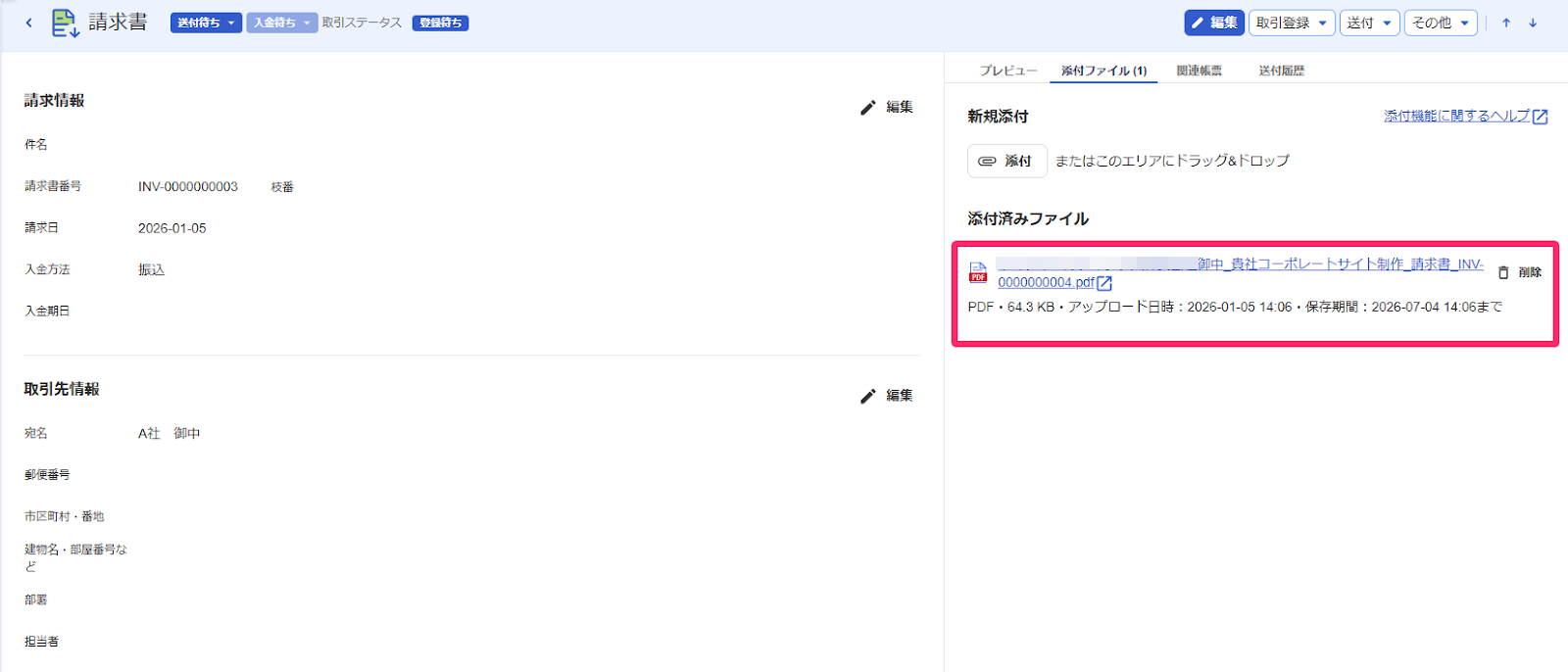Click the 振込 payment method value
This screenshot has width=1568, height=672.
[151, 269]
